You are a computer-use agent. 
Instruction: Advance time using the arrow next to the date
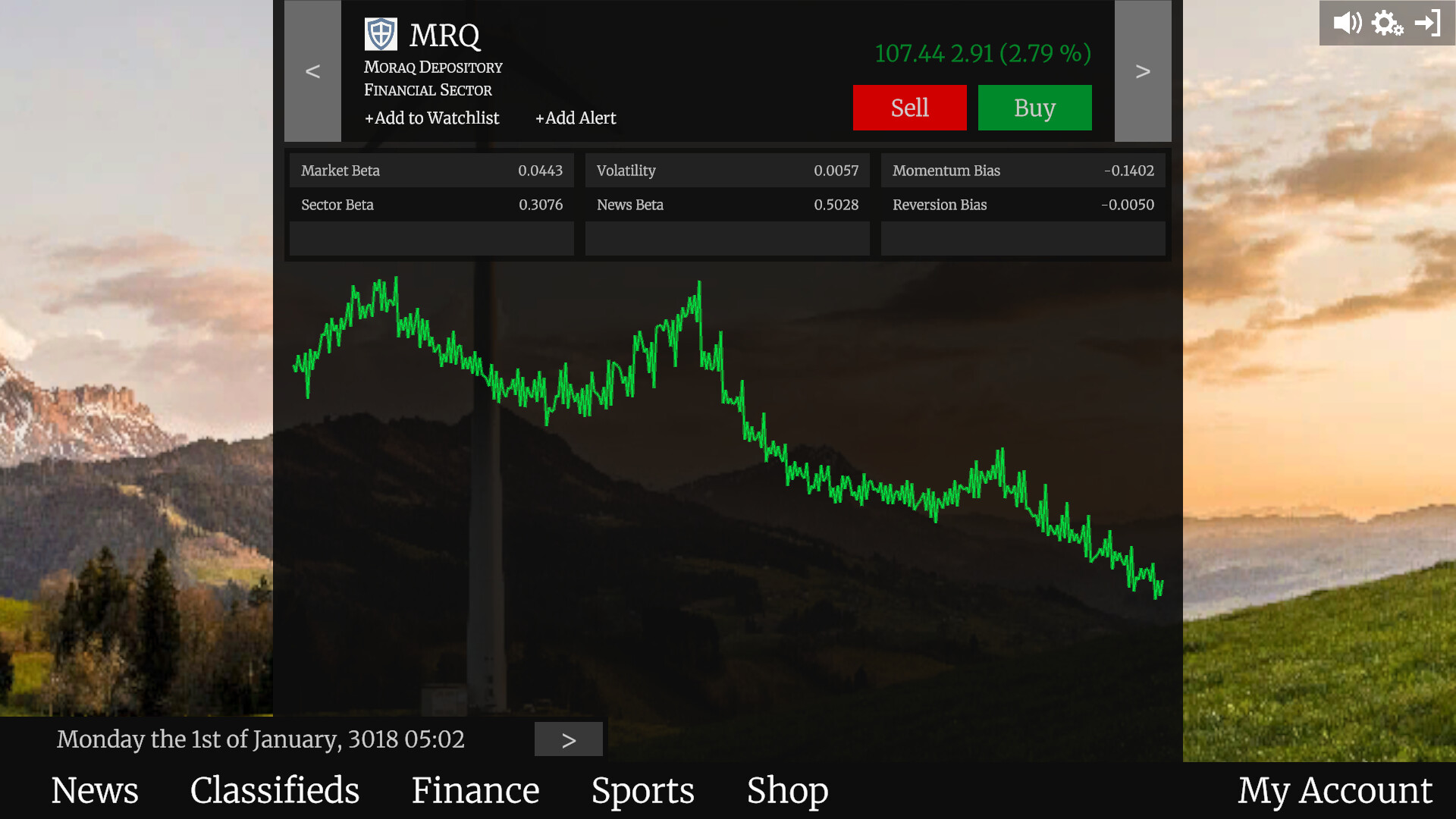(568, 739)
